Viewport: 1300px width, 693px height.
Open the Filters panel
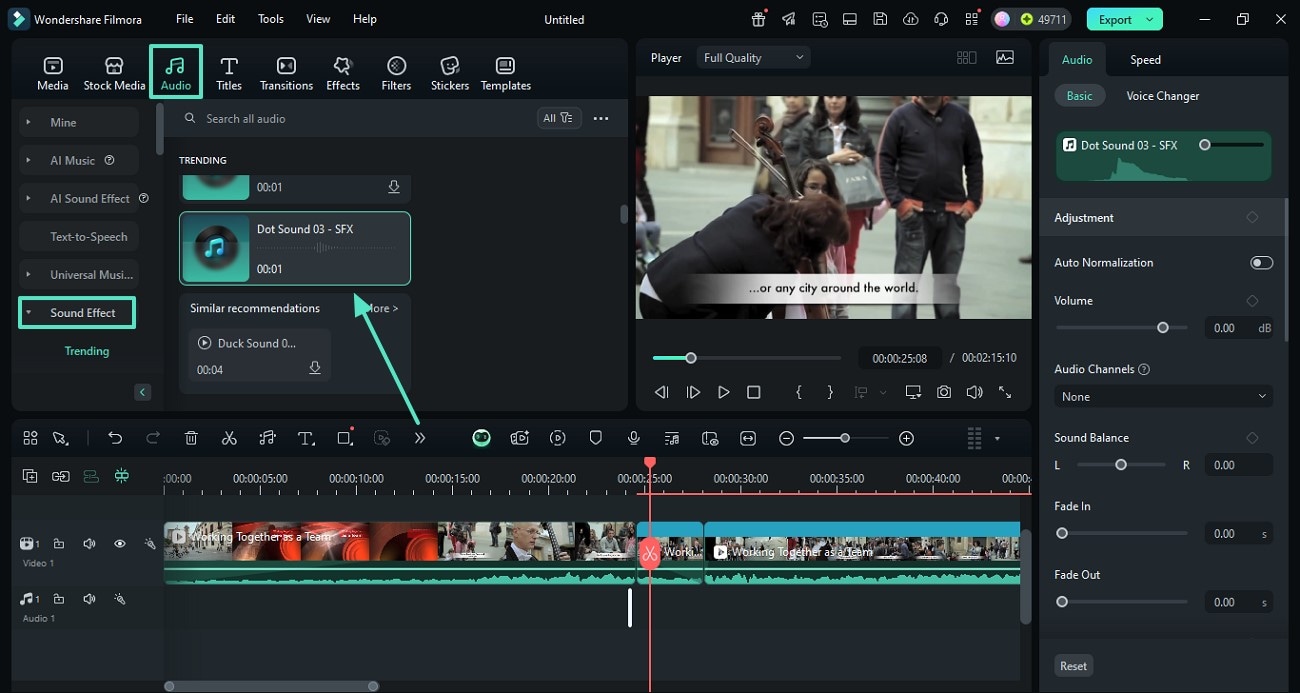pos(396,73)
